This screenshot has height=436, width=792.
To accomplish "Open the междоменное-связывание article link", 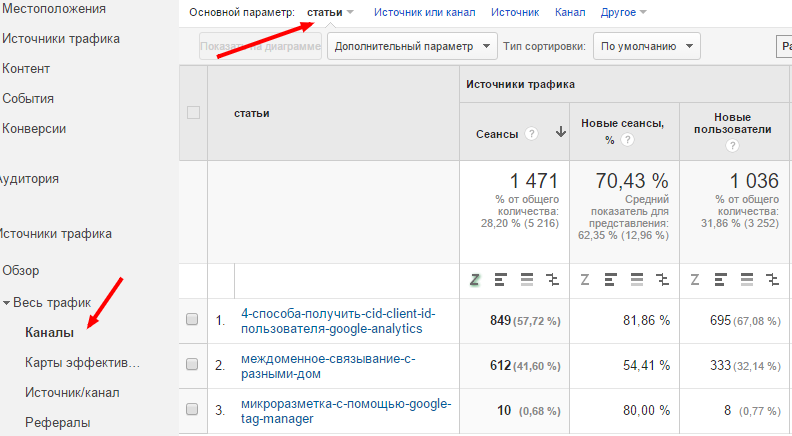I will coord(329,366).
